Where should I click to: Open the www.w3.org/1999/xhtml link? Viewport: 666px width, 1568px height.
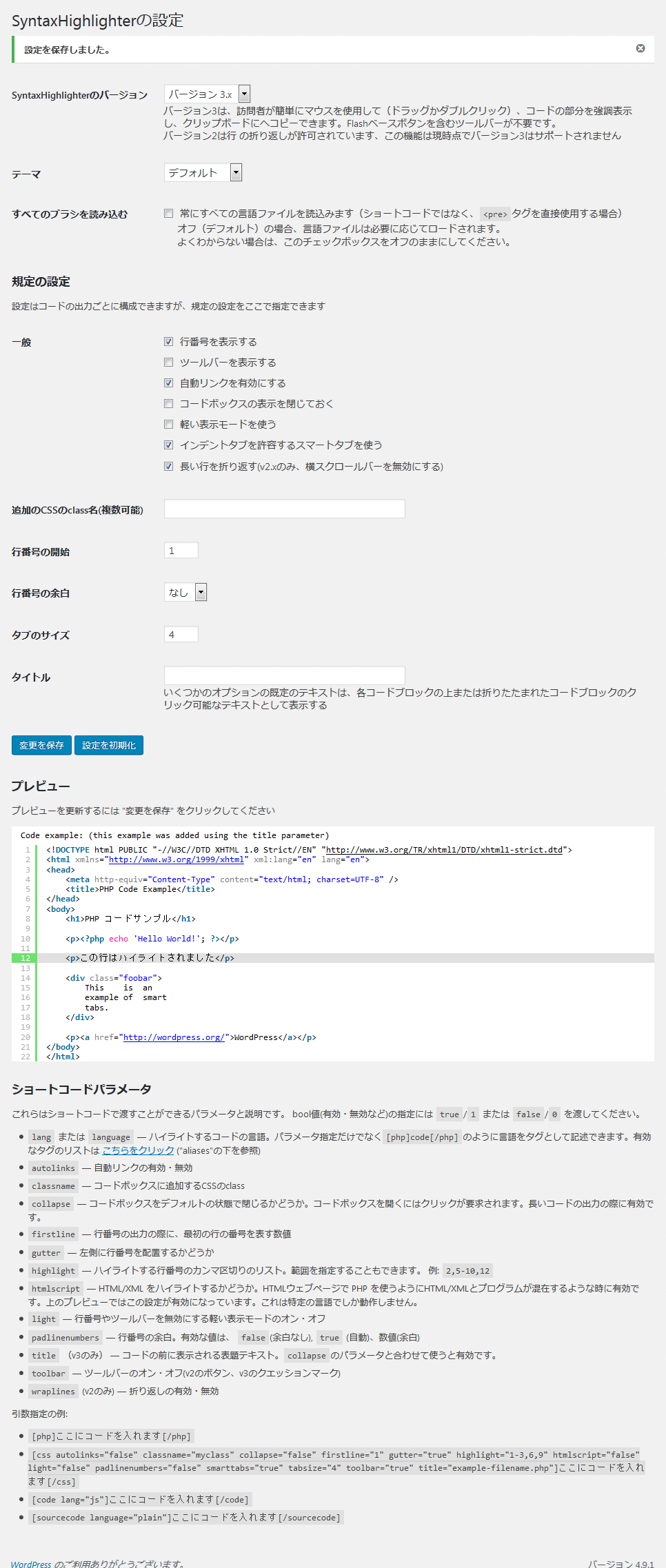coord(176,859)
